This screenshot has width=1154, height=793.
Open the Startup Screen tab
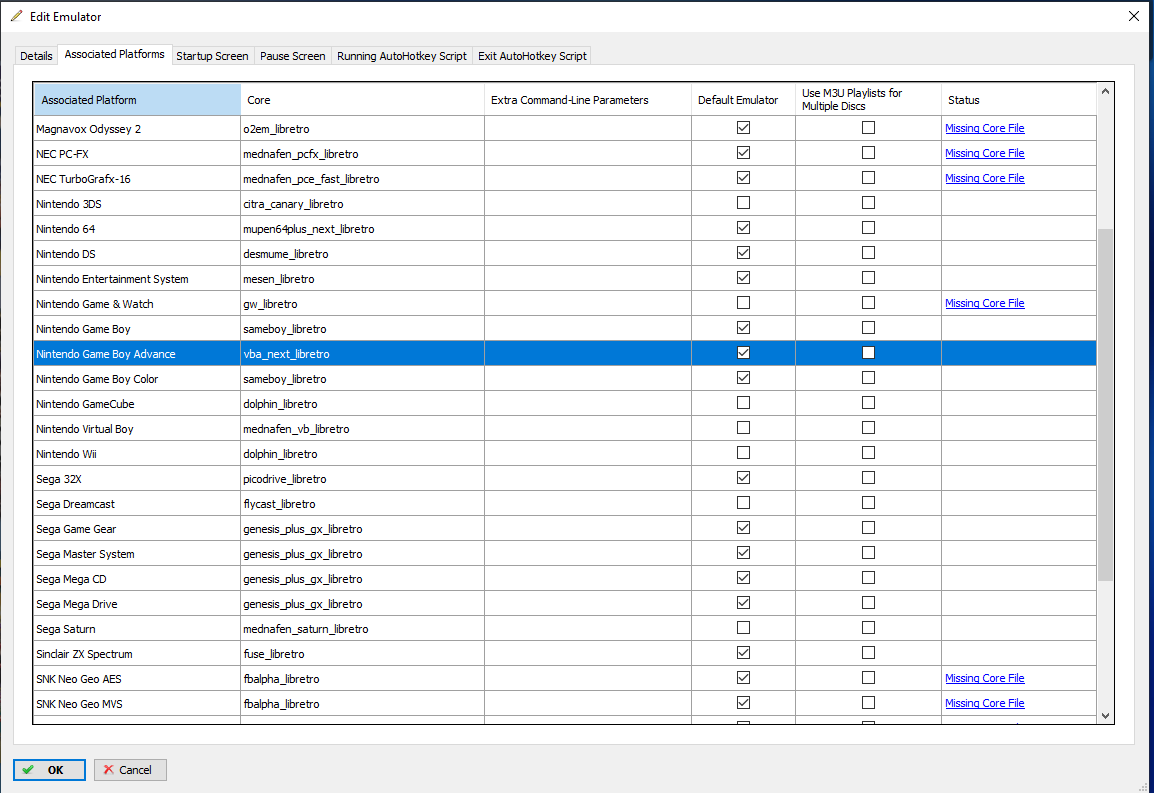(212, 56)
